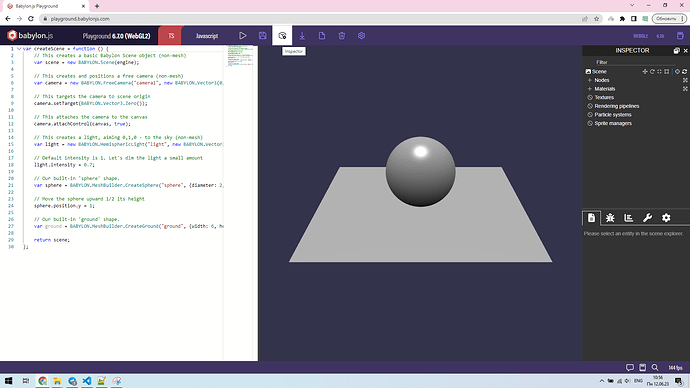Create a new playground file
The width and height of the screenshot is (690, 388).
point(322,36)
